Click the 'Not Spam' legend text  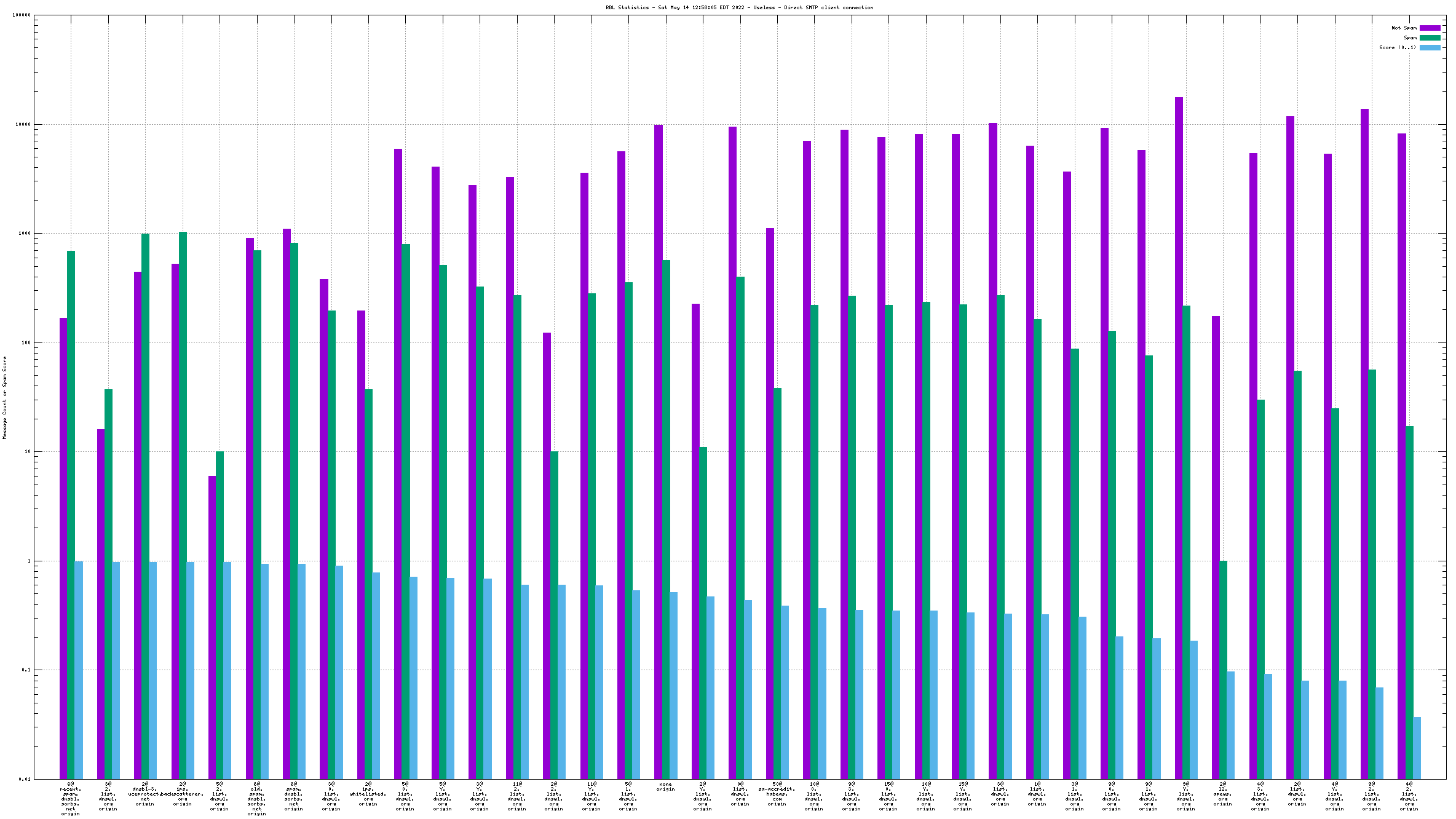click(1404, 28)
